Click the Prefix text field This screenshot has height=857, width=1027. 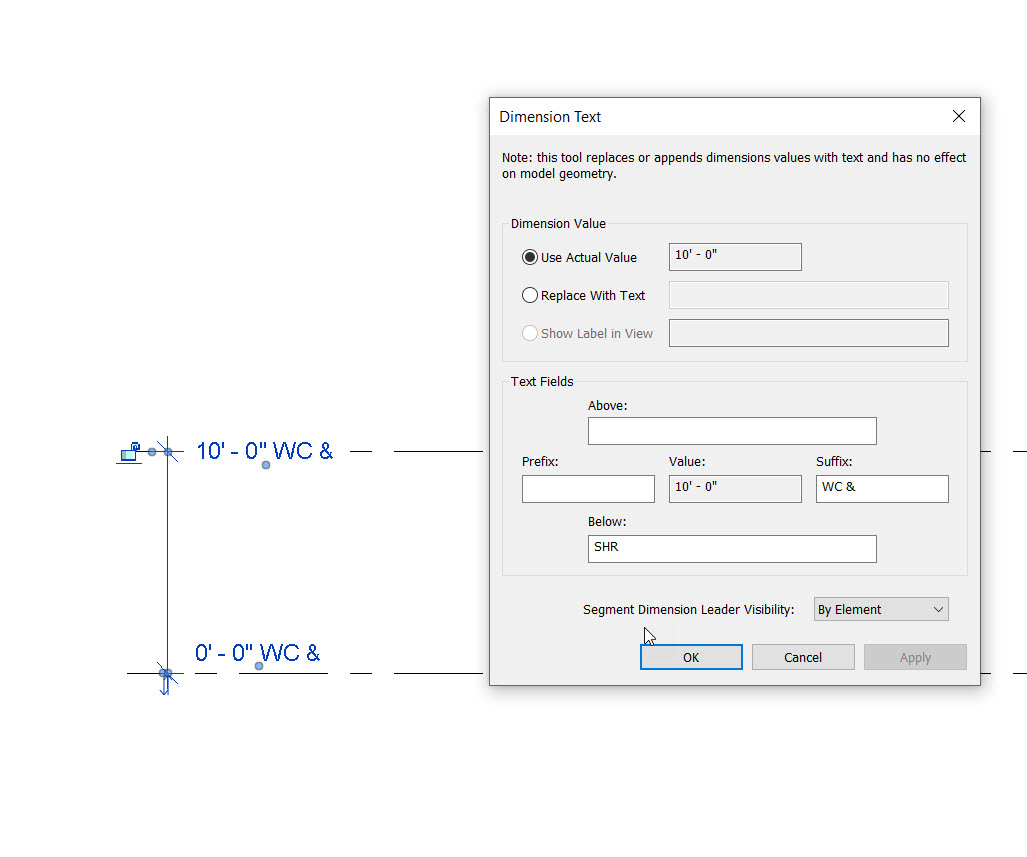tap(588, 488)
